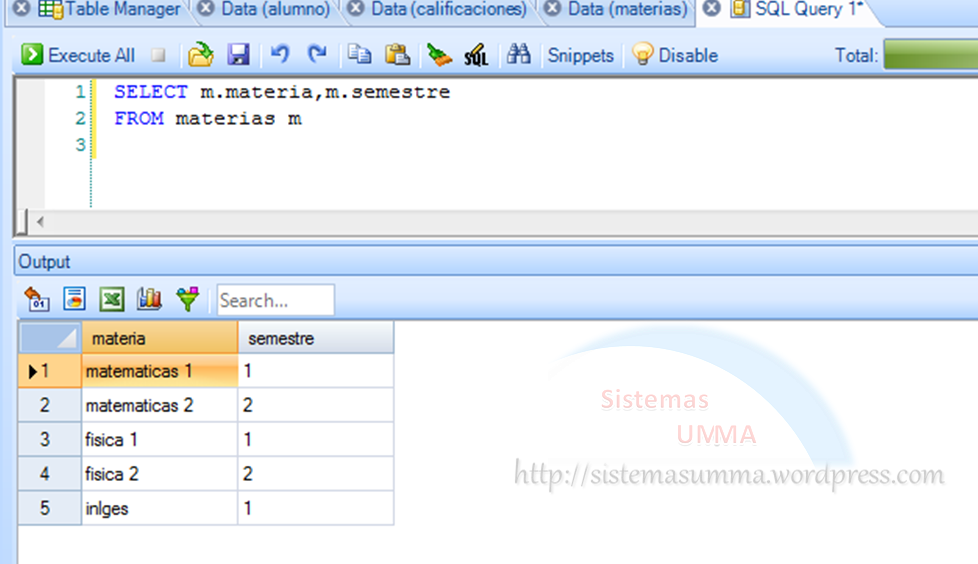Screen dimensions: 978x564
Task: Open Find with the binoculars icon
Action: 518,55
